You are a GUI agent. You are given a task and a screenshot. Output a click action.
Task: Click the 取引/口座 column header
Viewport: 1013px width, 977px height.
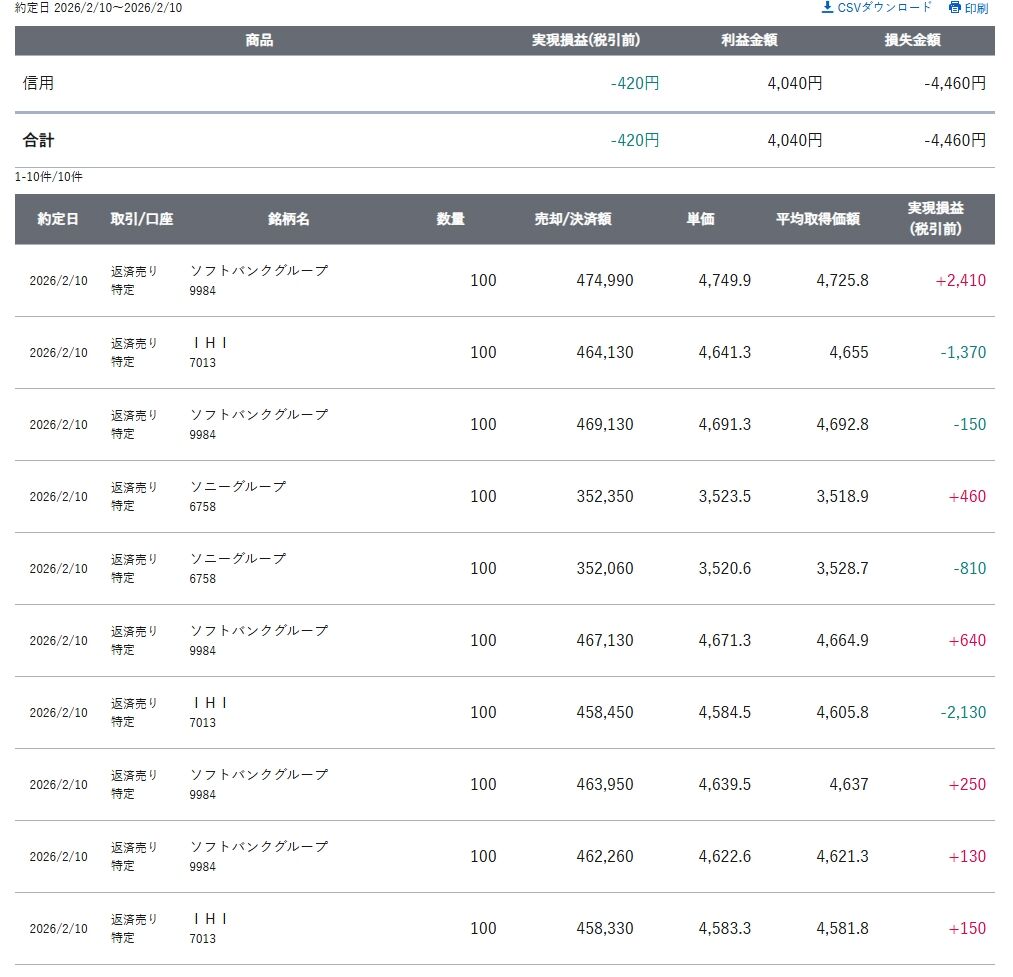(142, 219)
